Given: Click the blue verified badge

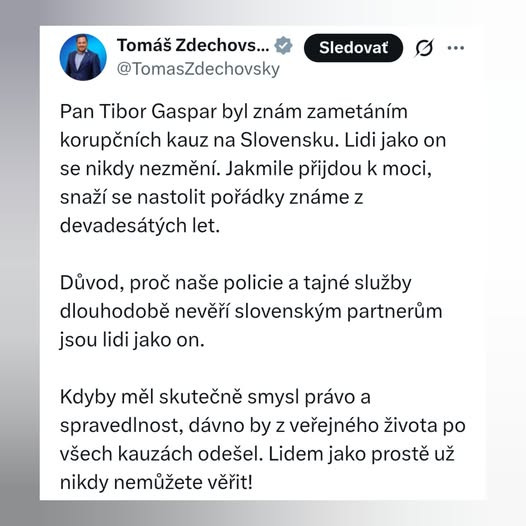Looking at the screenshot, I should pos(283,45).
